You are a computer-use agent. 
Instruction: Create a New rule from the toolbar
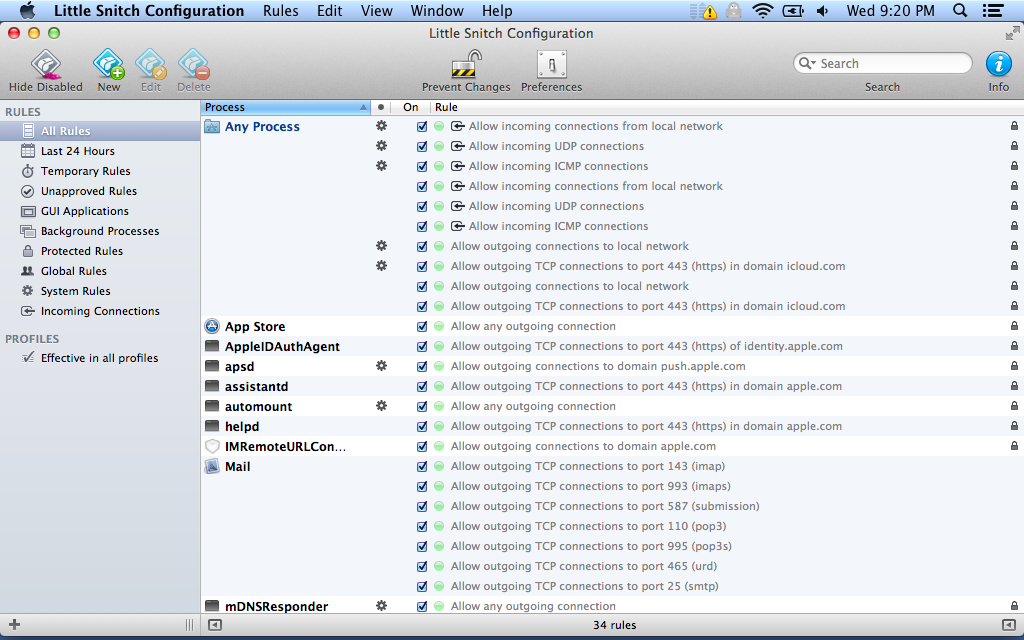coord(108,65)
